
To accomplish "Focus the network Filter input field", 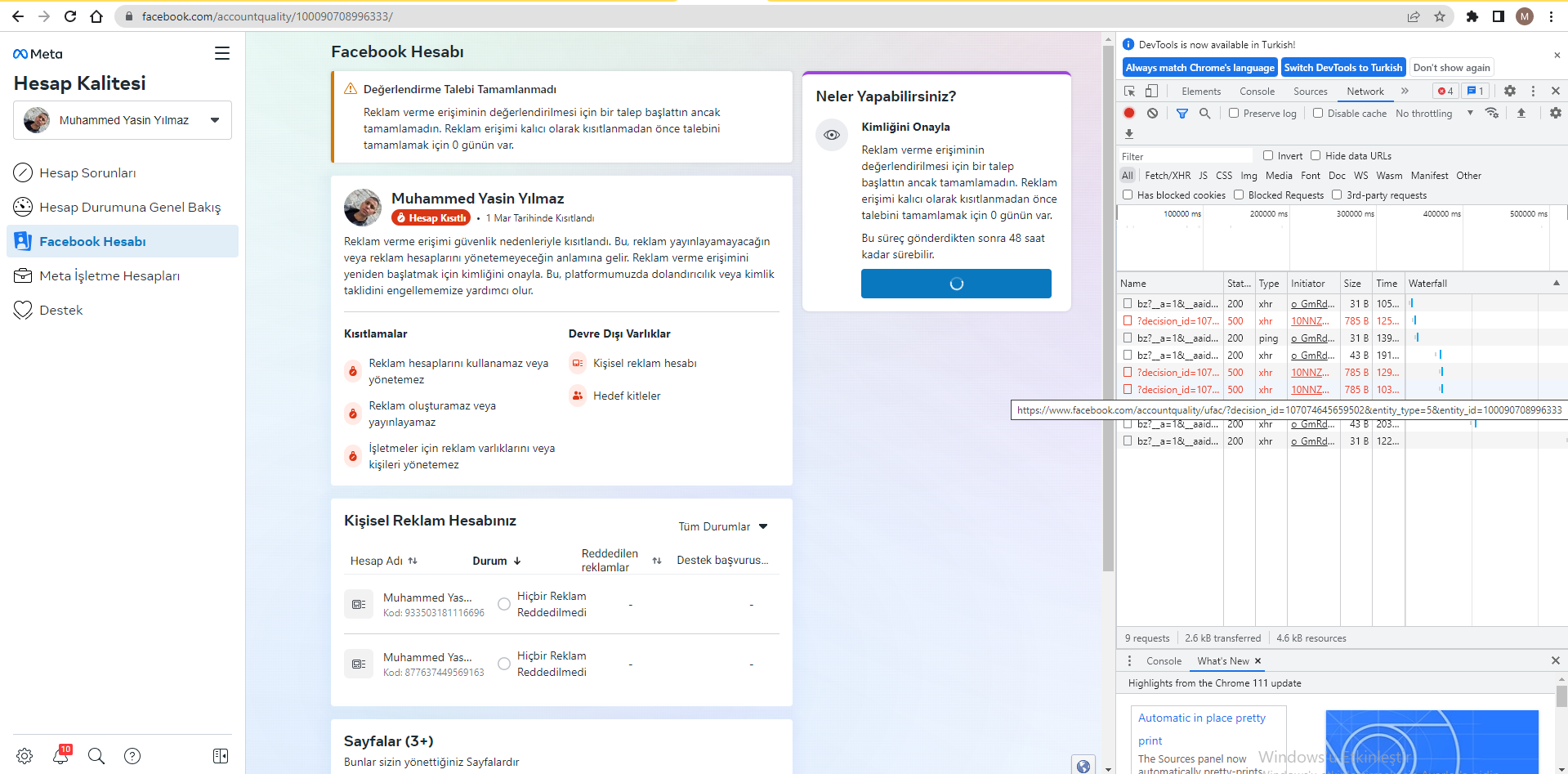I will 1185,156.
